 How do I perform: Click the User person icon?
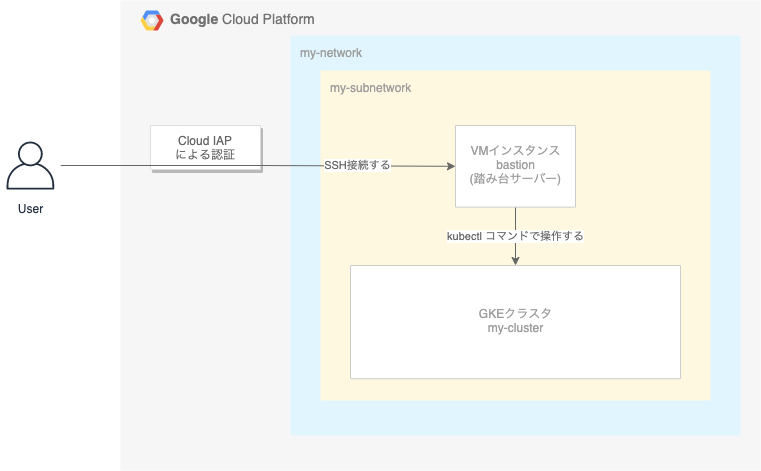coord(30,166)
